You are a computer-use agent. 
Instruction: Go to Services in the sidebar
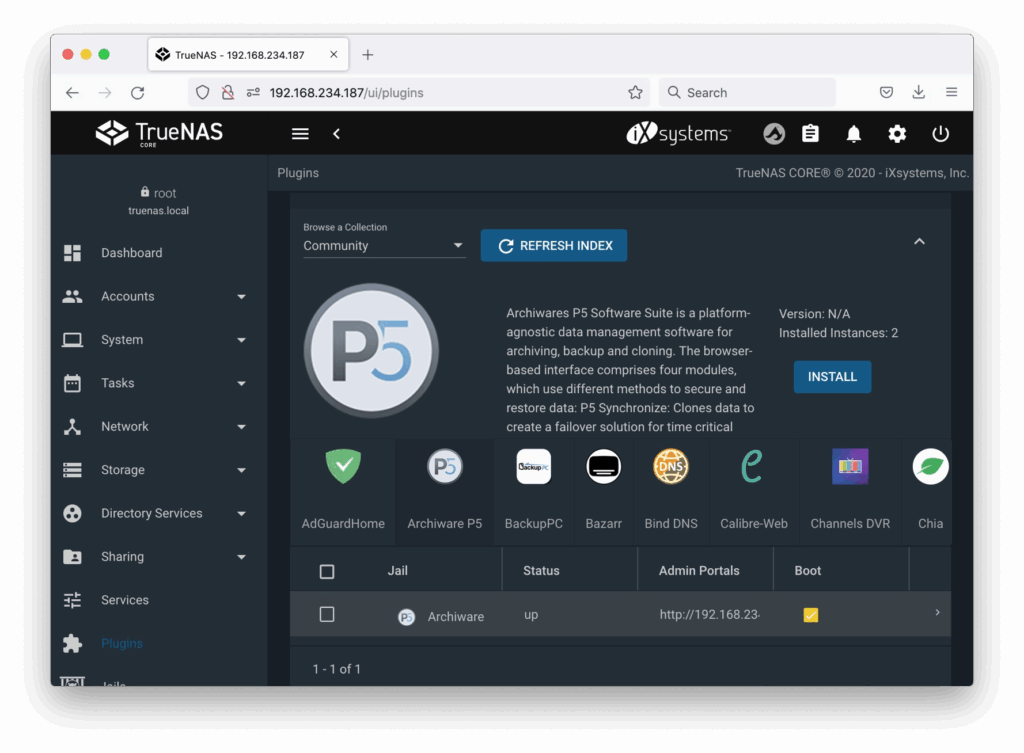click(x=125, y=600)
